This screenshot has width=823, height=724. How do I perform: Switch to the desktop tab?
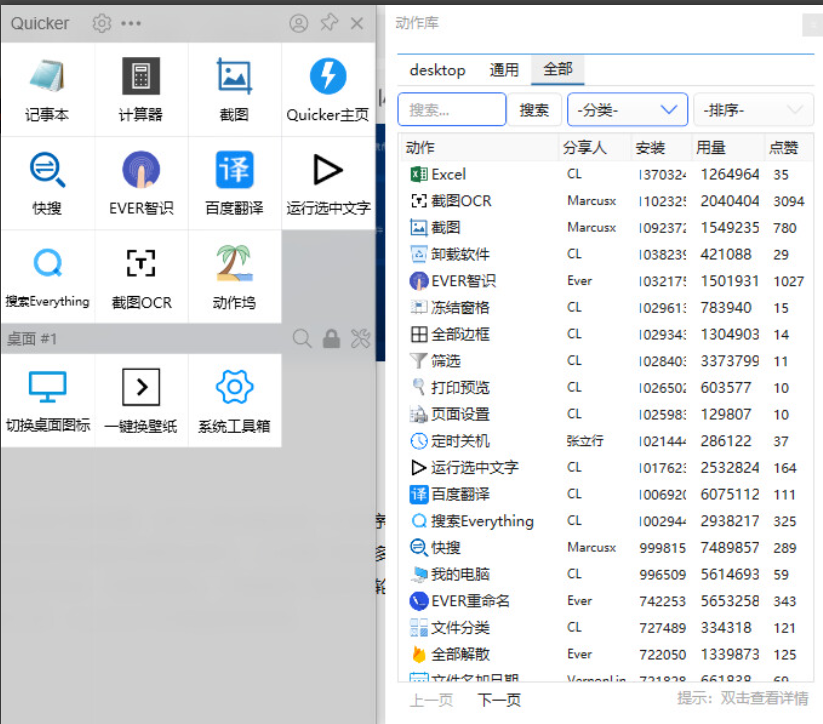[x=437, y=70]
